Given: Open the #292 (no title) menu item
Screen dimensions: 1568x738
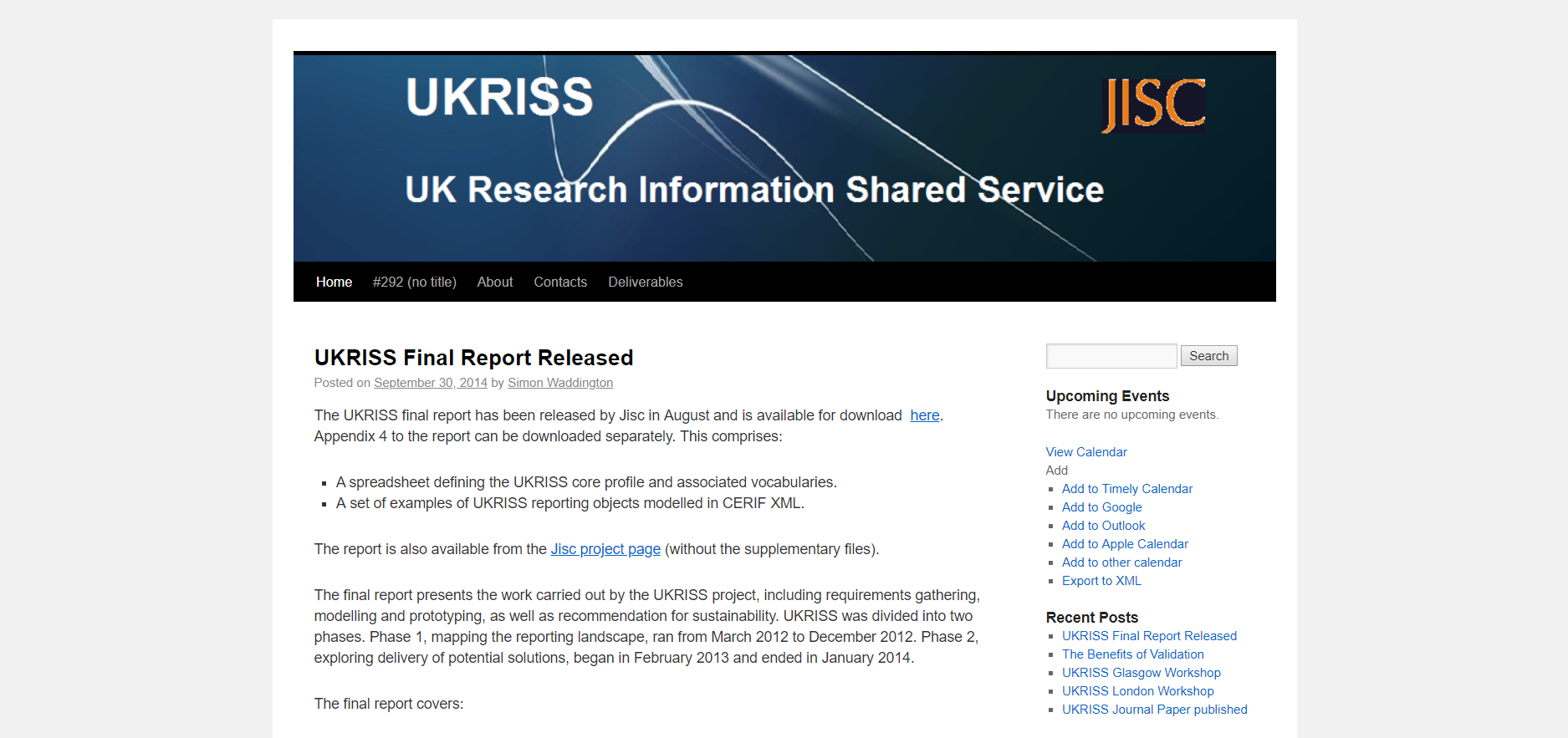Looking at the screenshot, I should tap(415, 282).
